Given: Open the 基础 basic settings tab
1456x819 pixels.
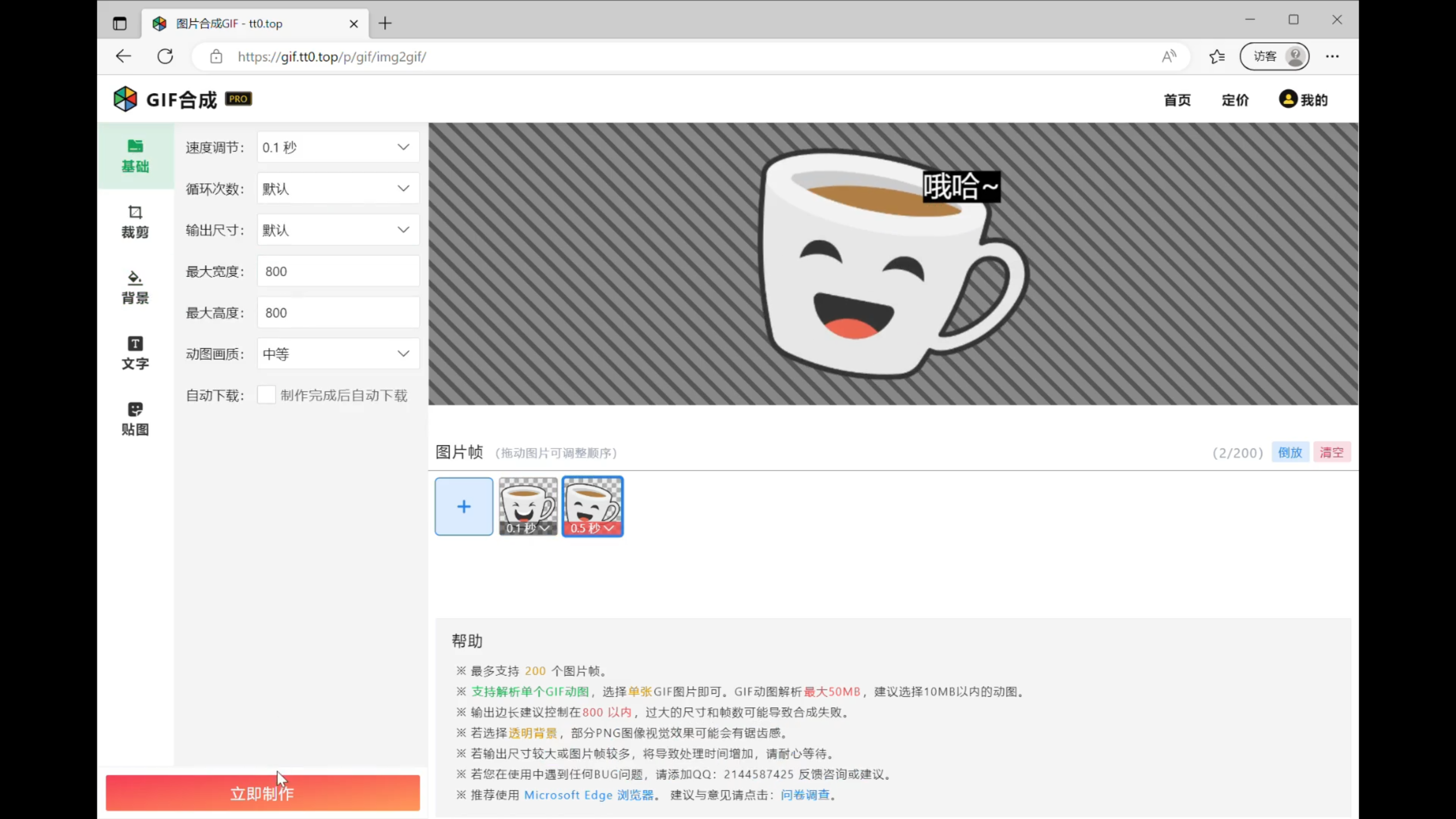Looking at the screenshot, I should click(x=135, y=156).
